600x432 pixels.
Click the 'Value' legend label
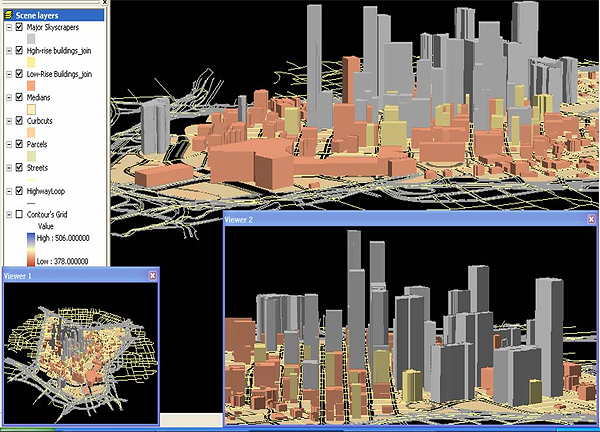point(46,226)
